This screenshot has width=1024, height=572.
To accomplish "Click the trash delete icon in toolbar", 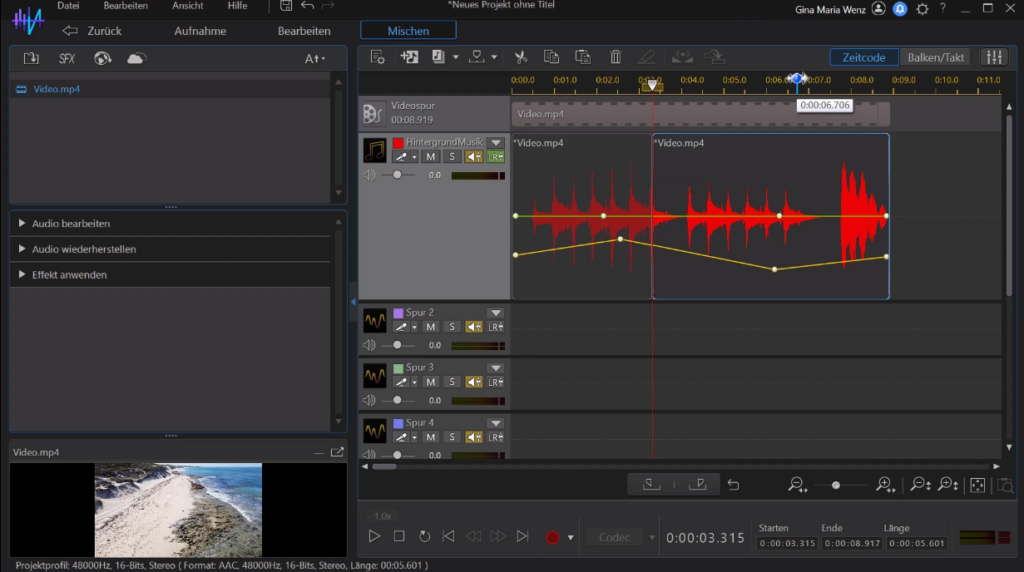I will click(615, 57).
